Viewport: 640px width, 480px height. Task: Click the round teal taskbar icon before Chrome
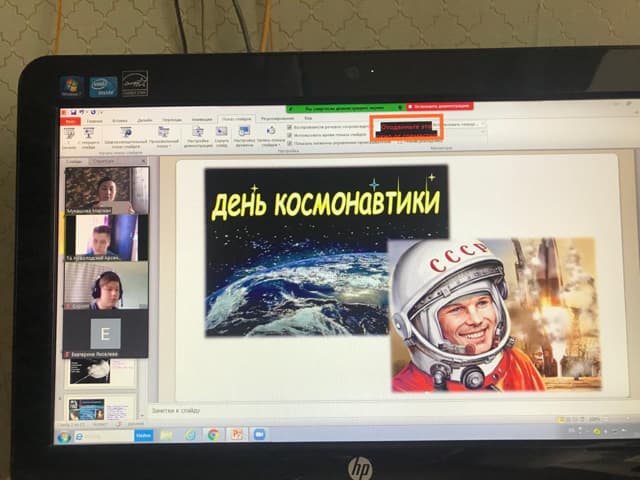[190, 435]
